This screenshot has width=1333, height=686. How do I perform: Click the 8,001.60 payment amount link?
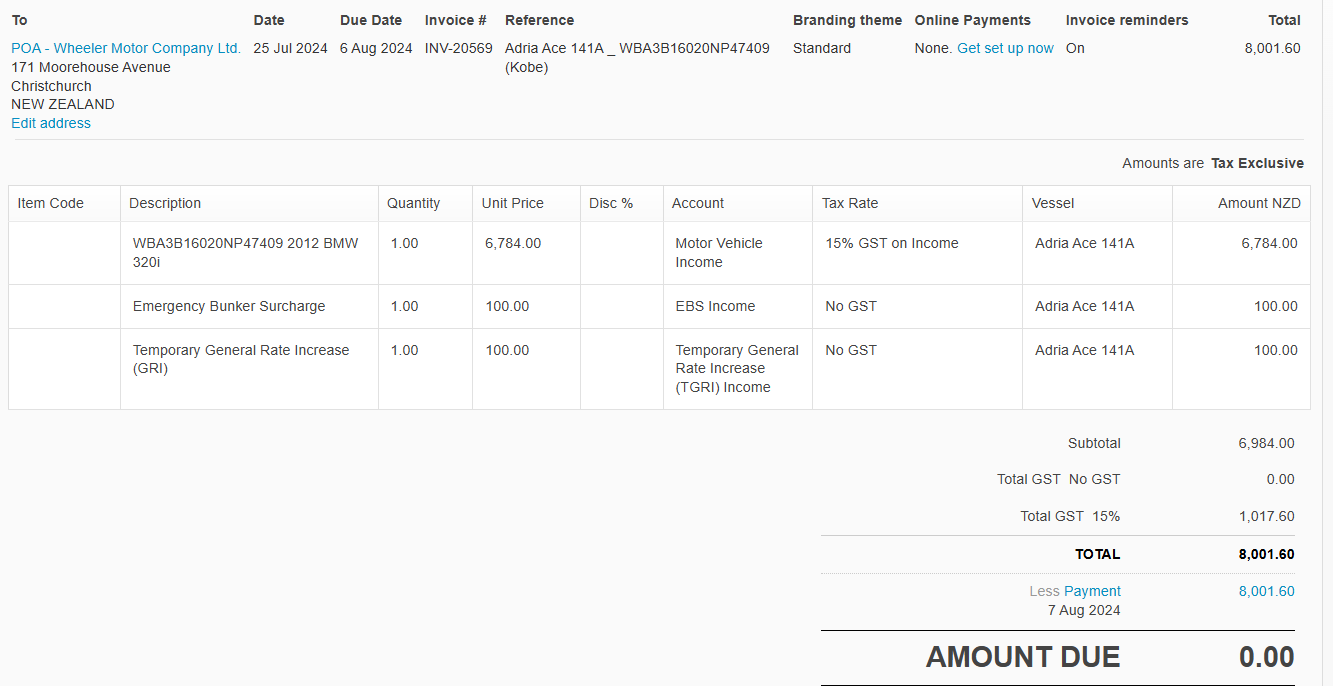coord(1266,591)
